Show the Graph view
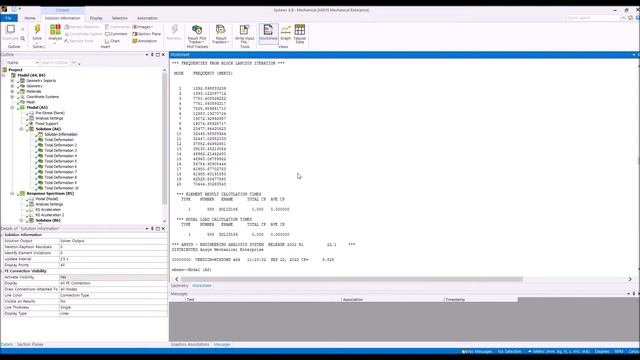This screenshot has height=360, width=640. coord(286,33)
